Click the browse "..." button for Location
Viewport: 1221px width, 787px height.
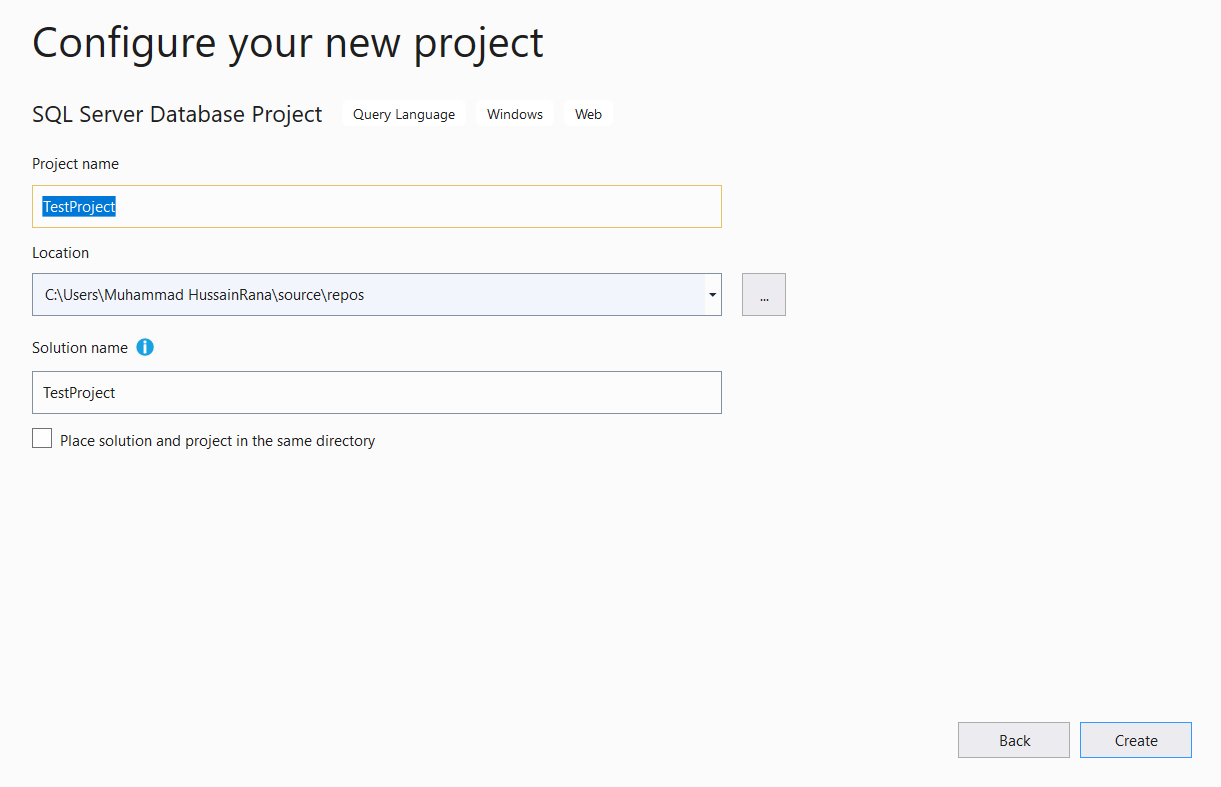763,294
